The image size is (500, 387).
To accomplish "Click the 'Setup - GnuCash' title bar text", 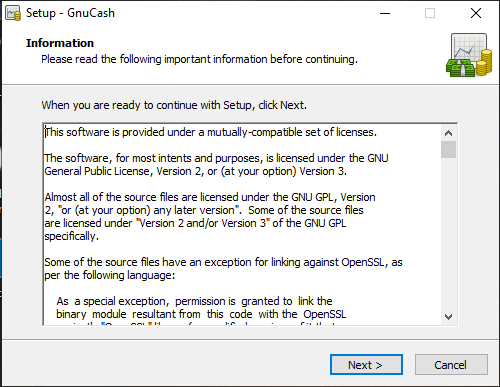I will pyautogui.click(x=70, y=13).
